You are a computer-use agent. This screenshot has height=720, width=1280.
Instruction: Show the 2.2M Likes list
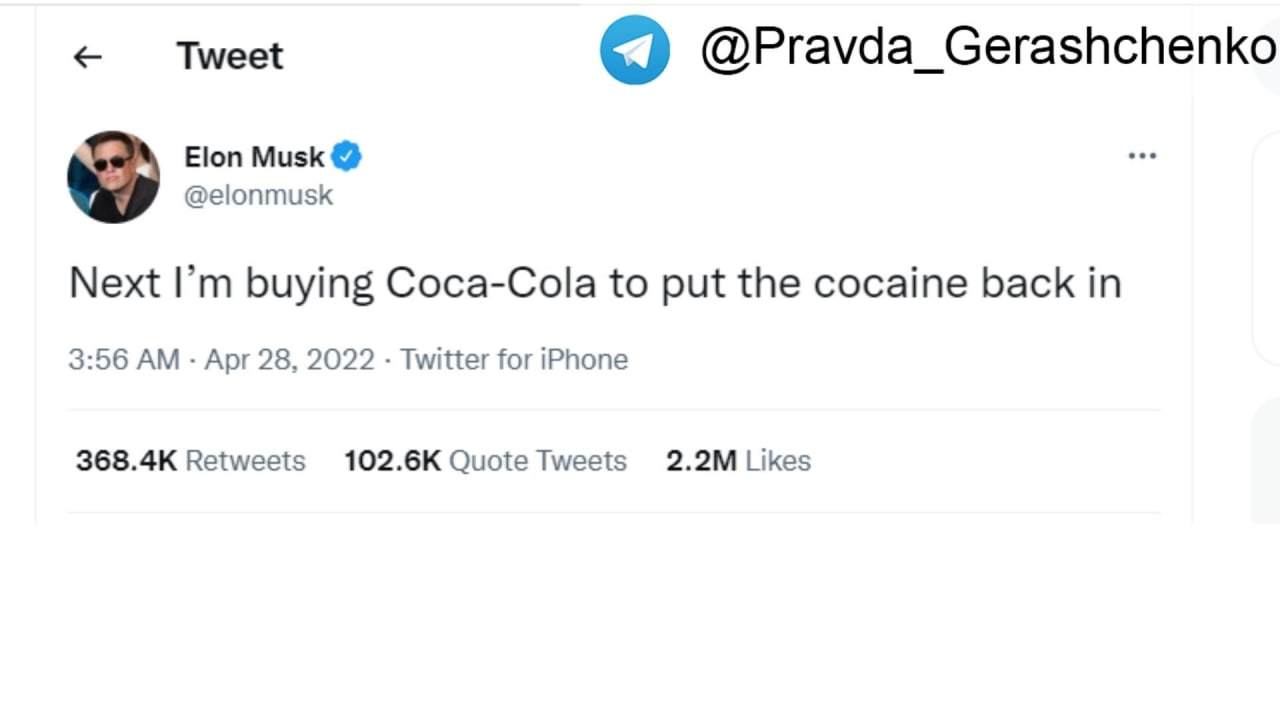[738, 461]
